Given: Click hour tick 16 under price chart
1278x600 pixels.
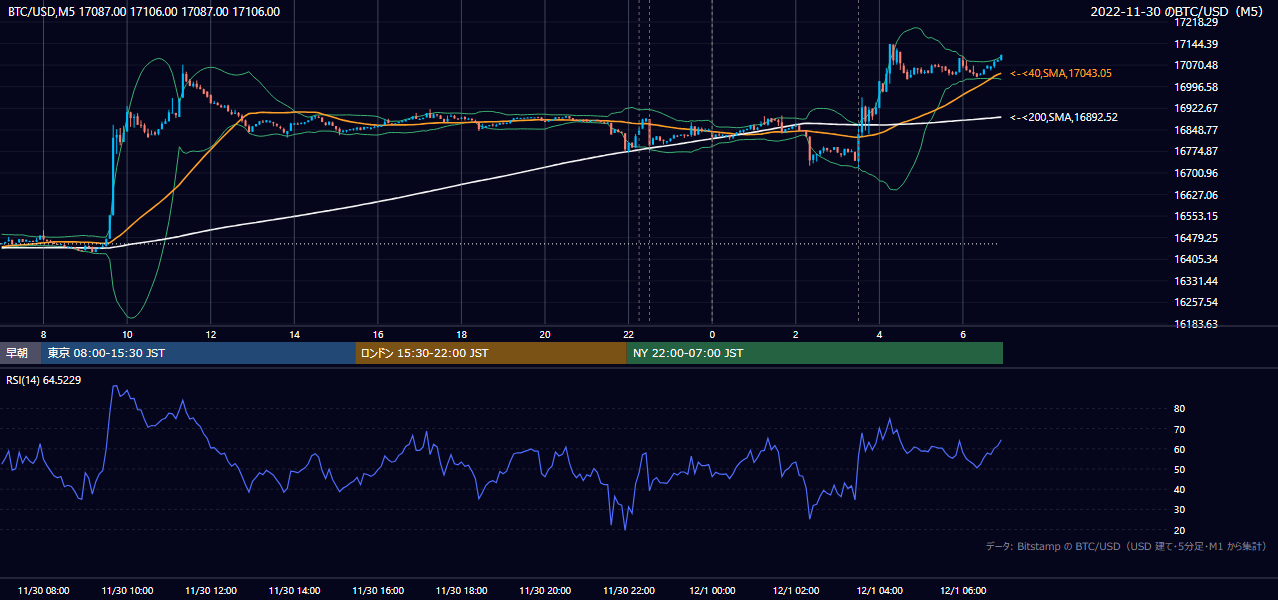Looking at the screenshot, I should tap(378, 333).
